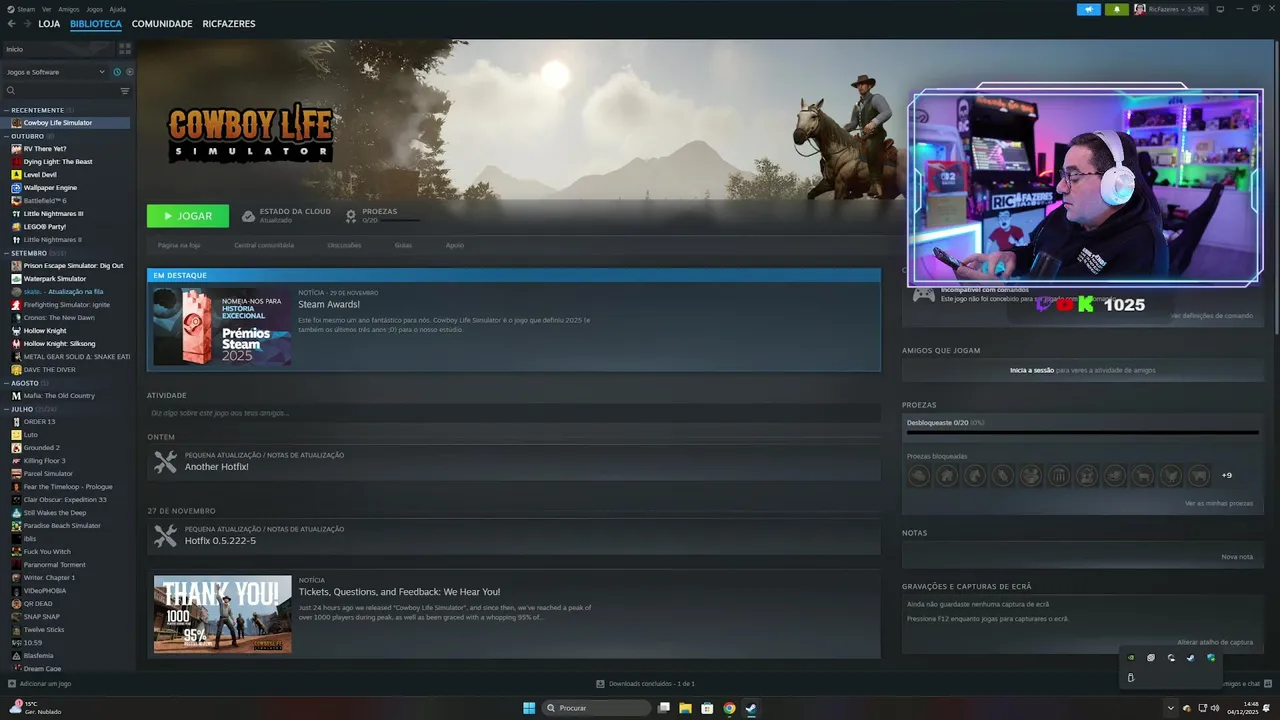Open the Ver menu
The height and width of the screenshot is (720, 1280).
(47, 9)
